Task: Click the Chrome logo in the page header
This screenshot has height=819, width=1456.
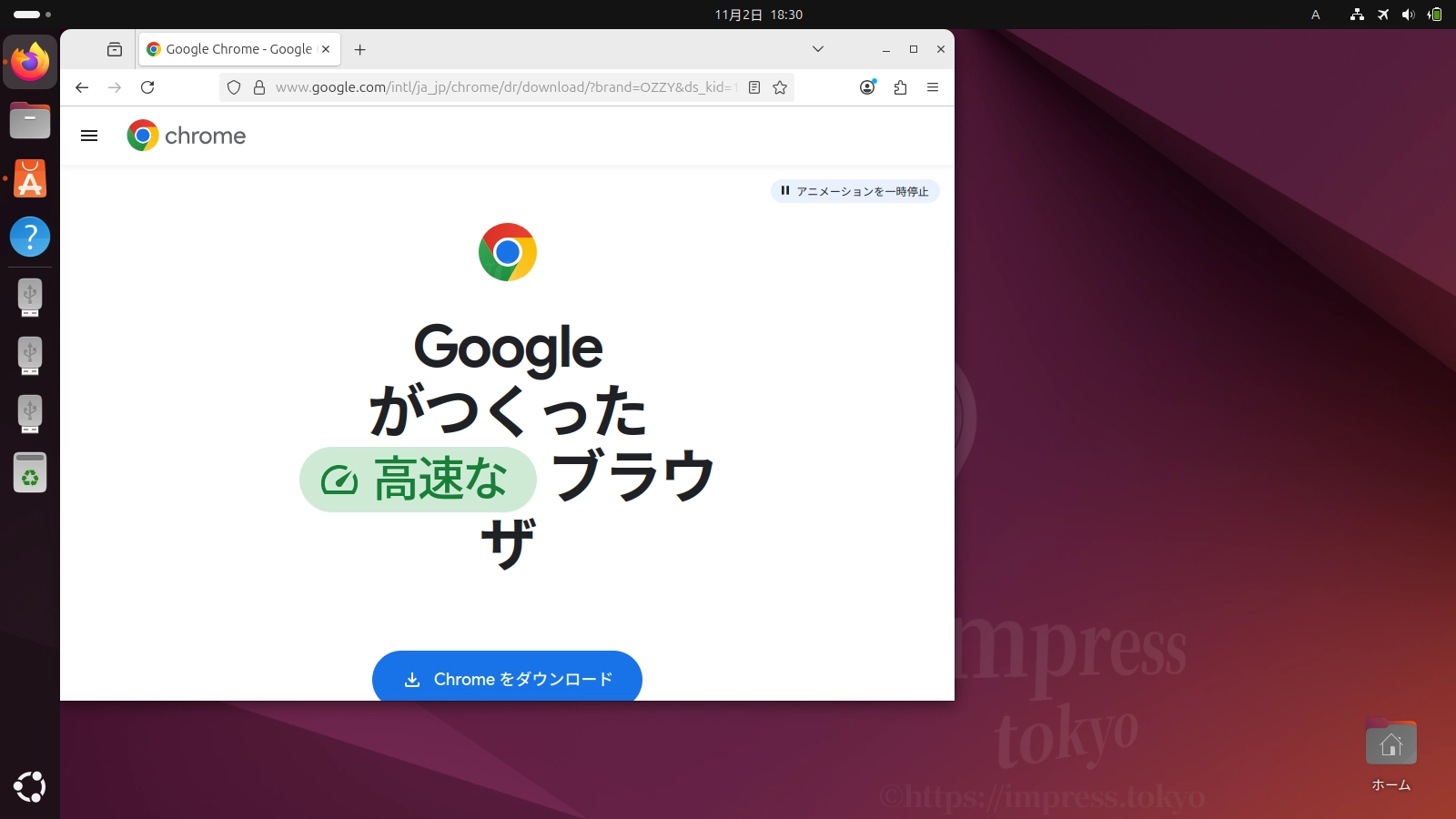Action: pyautogui.click(x=187, y=136)
